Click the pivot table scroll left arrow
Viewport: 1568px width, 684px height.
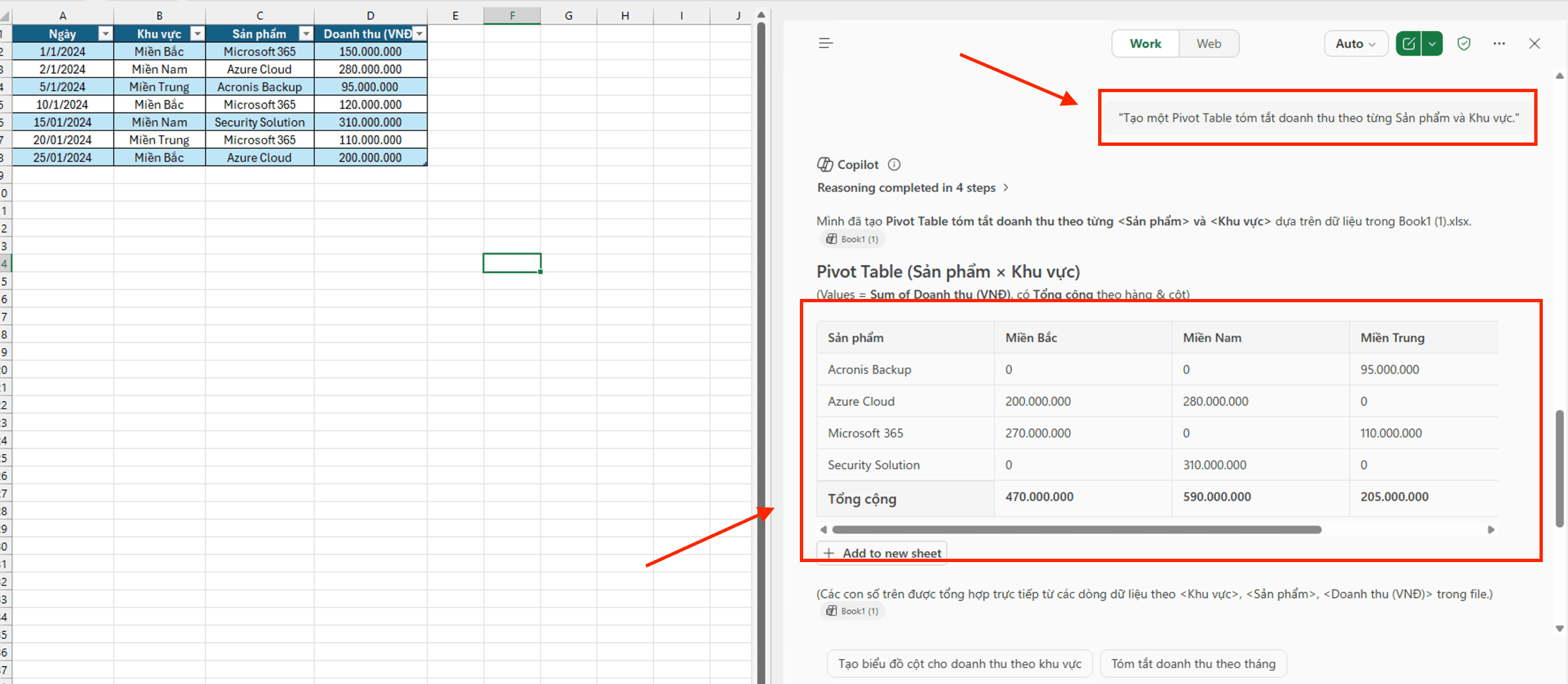823,530
